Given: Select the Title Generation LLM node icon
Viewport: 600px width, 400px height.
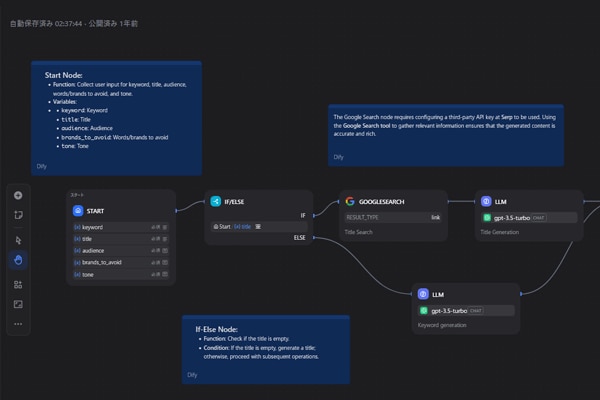Looking at the screenshot, I should click(x=486, y=201).
